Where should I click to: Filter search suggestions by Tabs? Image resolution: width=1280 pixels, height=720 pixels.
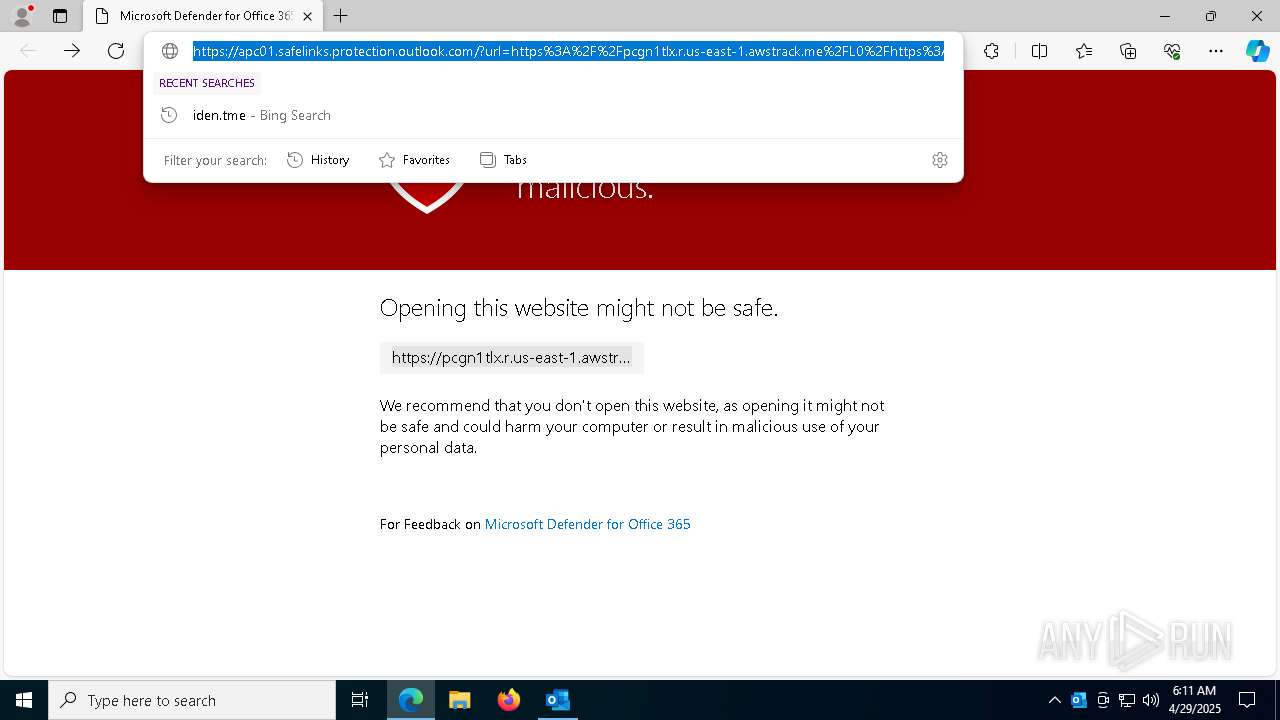(x=503, y=160)
